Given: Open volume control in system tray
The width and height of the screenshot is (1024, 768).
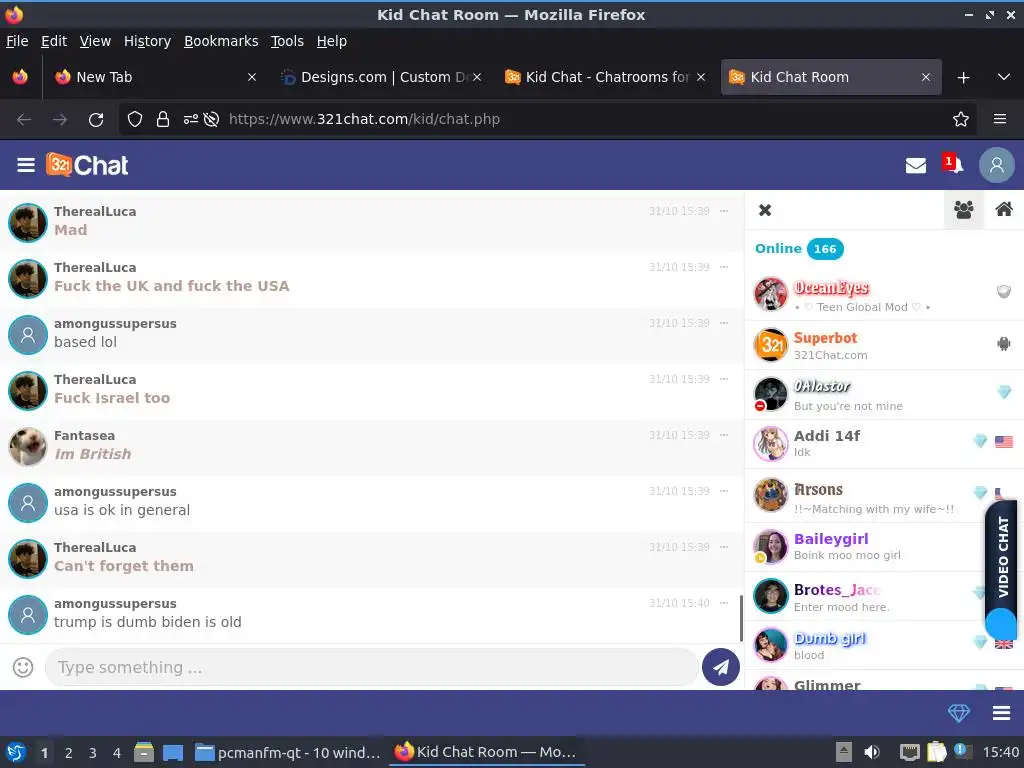Looking at the screenshot, I should point(872,752).
